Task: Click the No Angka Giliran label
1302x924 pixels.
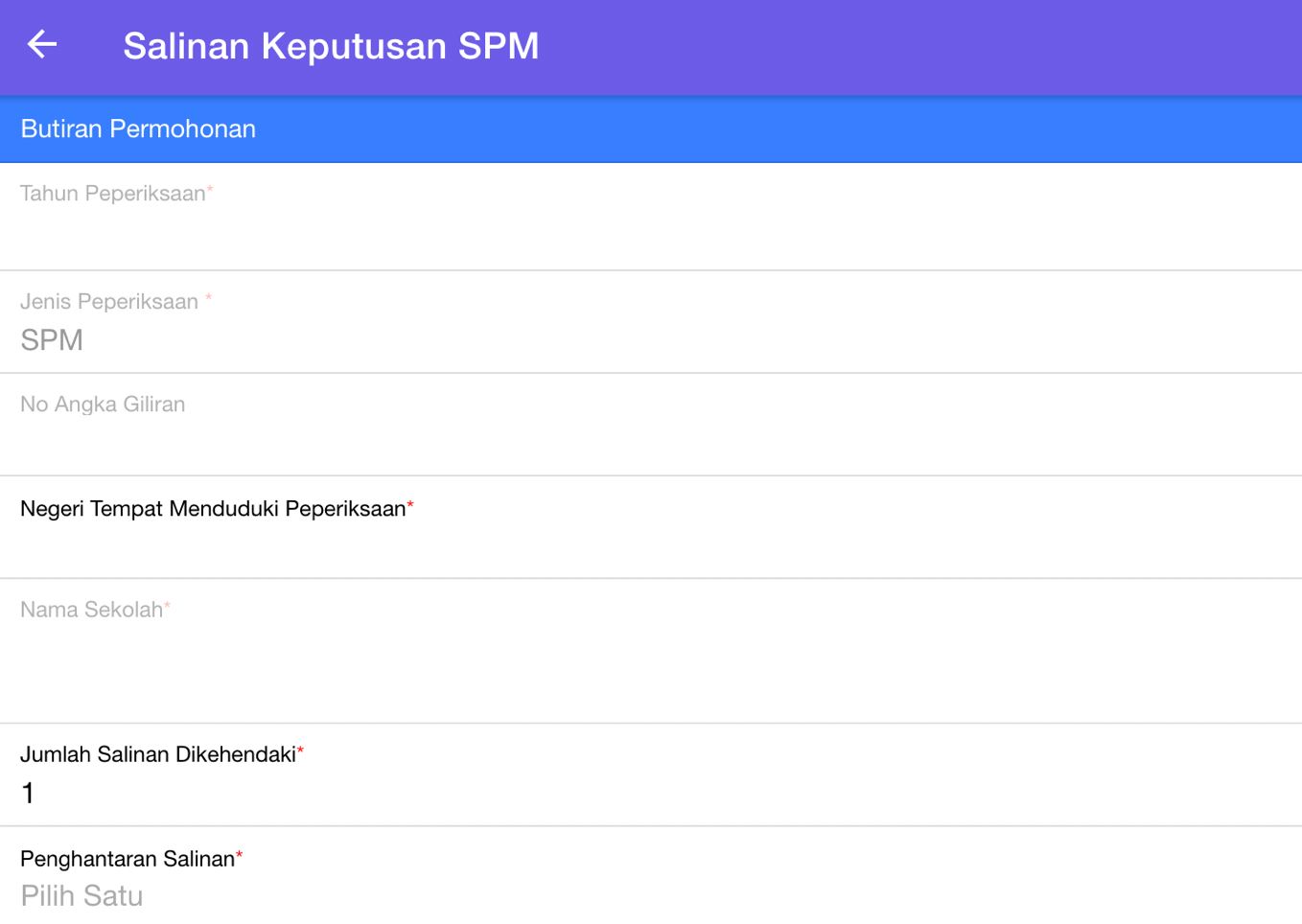Action: 103,404
